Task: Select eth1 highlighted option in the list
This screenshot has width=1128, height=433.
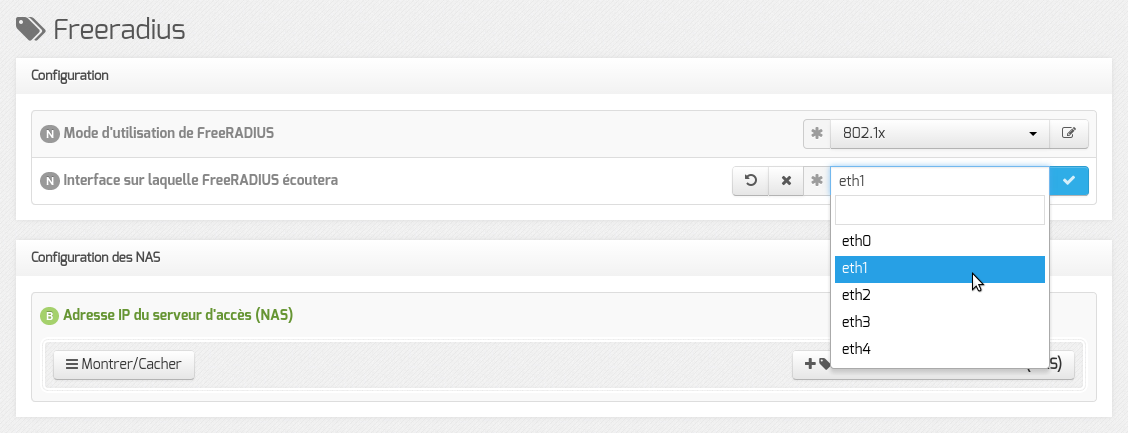Action: tap(940, 269)
